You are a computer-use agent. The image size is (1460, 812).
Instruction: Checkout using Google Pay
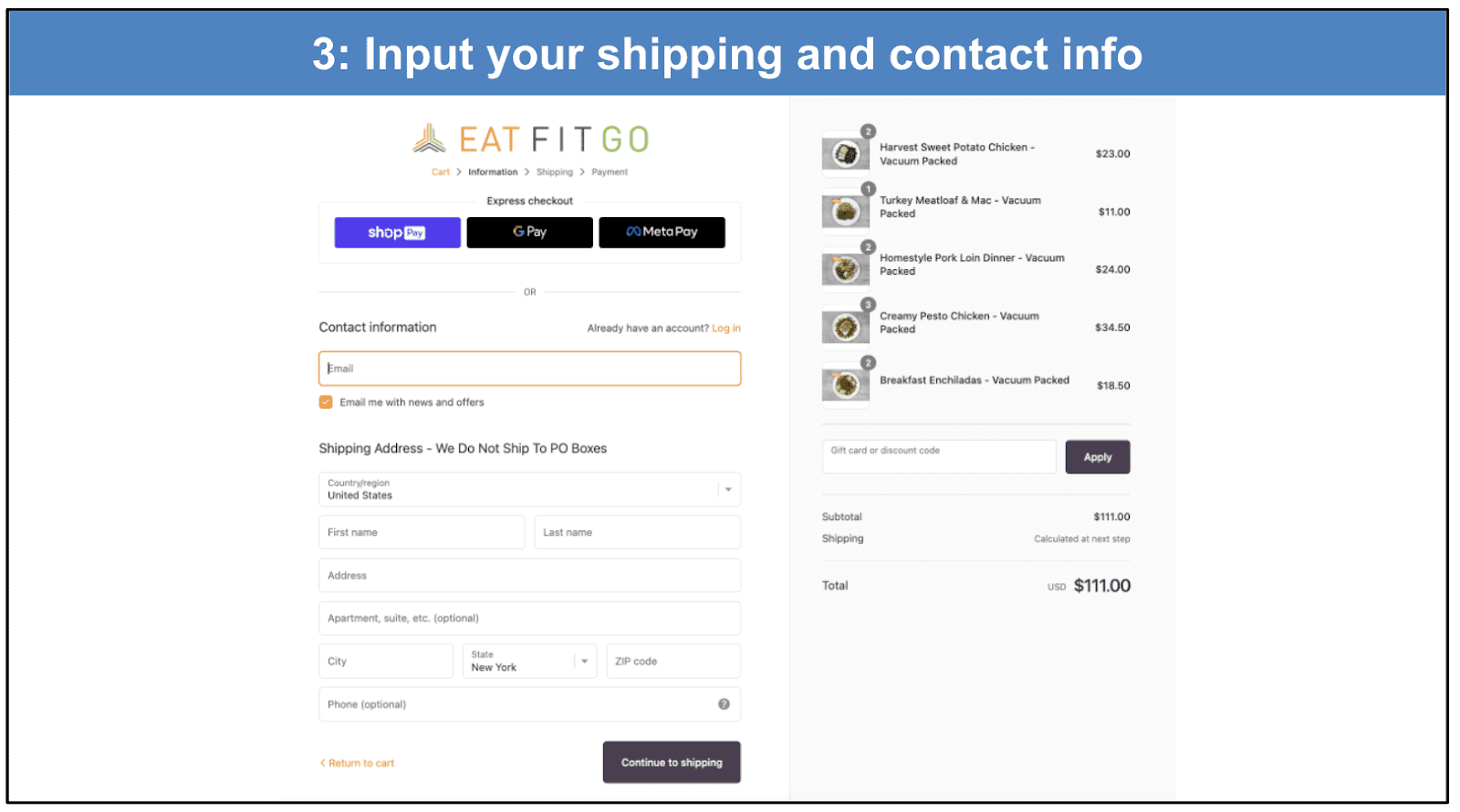pos(528,232)
